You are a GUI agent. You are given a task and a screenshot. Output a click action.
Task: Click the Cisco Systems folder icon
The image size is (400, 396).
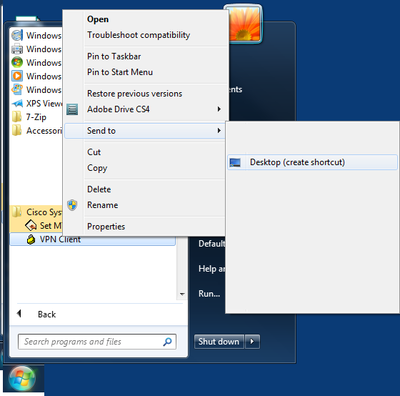point(17,212)
